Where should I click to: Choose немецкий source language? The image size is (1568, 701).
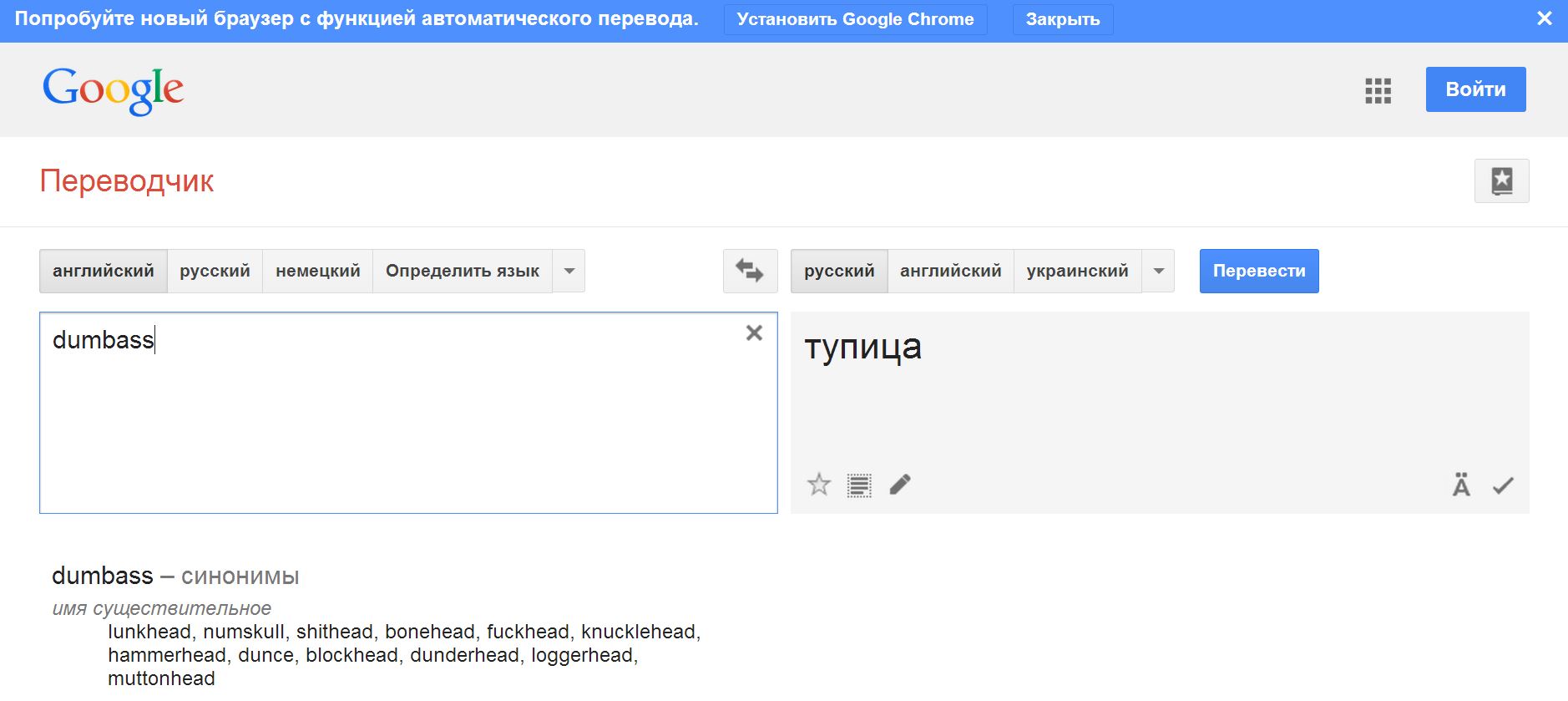317,271
